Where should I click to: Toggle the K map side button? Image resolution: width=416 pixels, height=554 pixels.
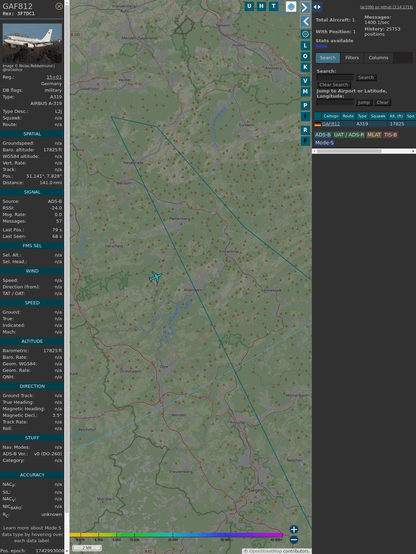coord(305,67)
